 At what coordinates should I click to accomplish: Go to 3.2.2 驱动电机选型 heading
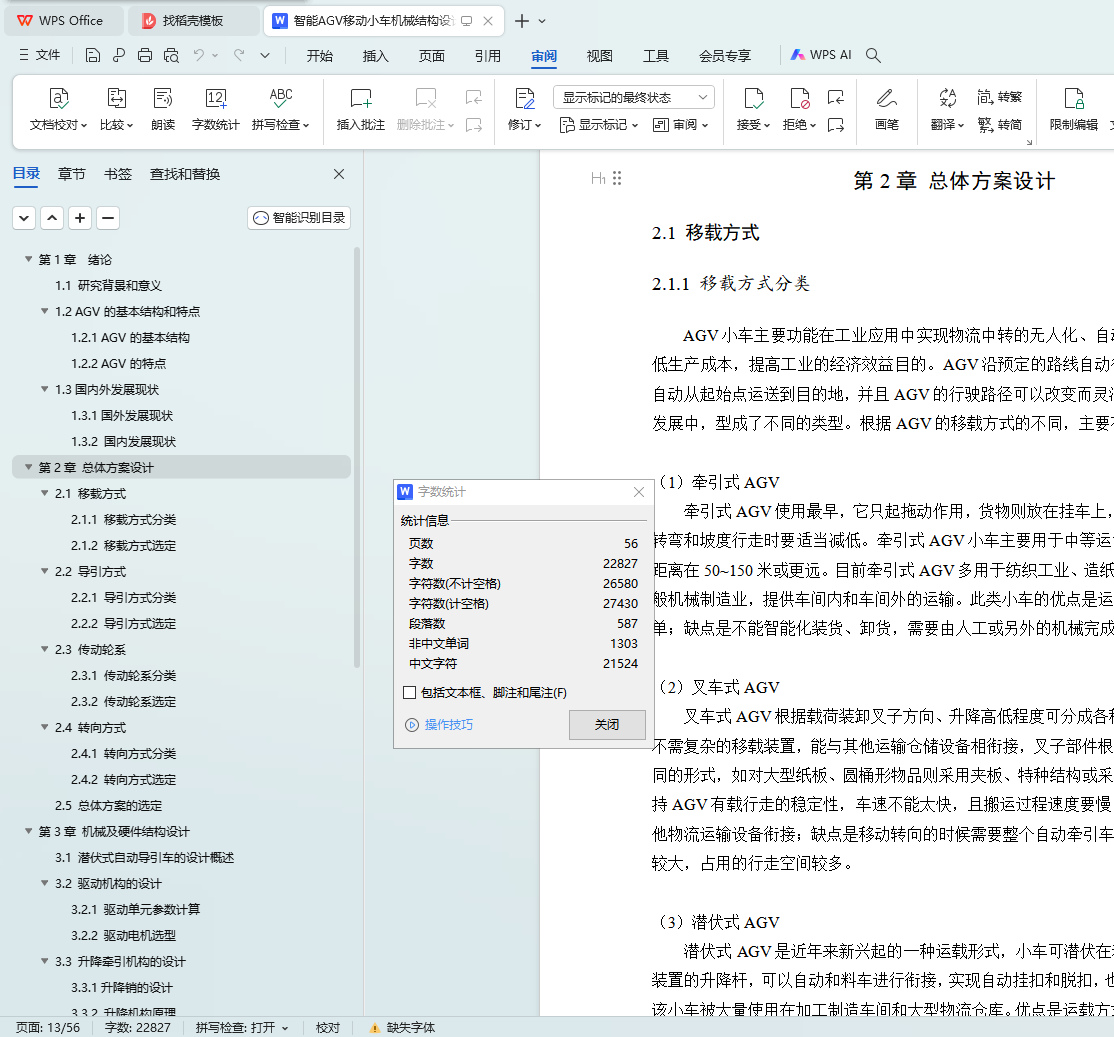click(x=124, y=935)
